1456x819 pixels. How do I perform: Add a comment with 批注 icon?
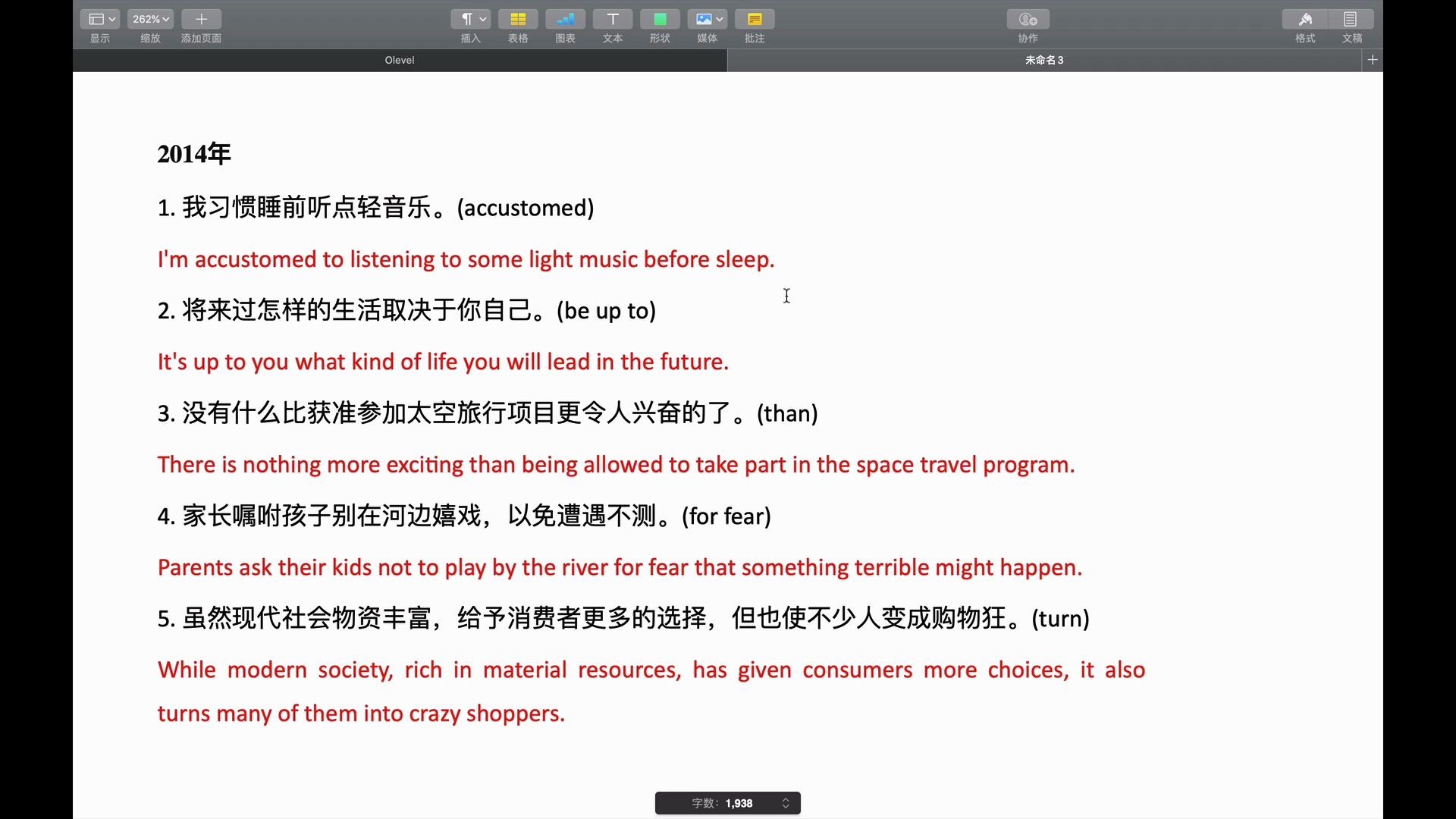755,19
